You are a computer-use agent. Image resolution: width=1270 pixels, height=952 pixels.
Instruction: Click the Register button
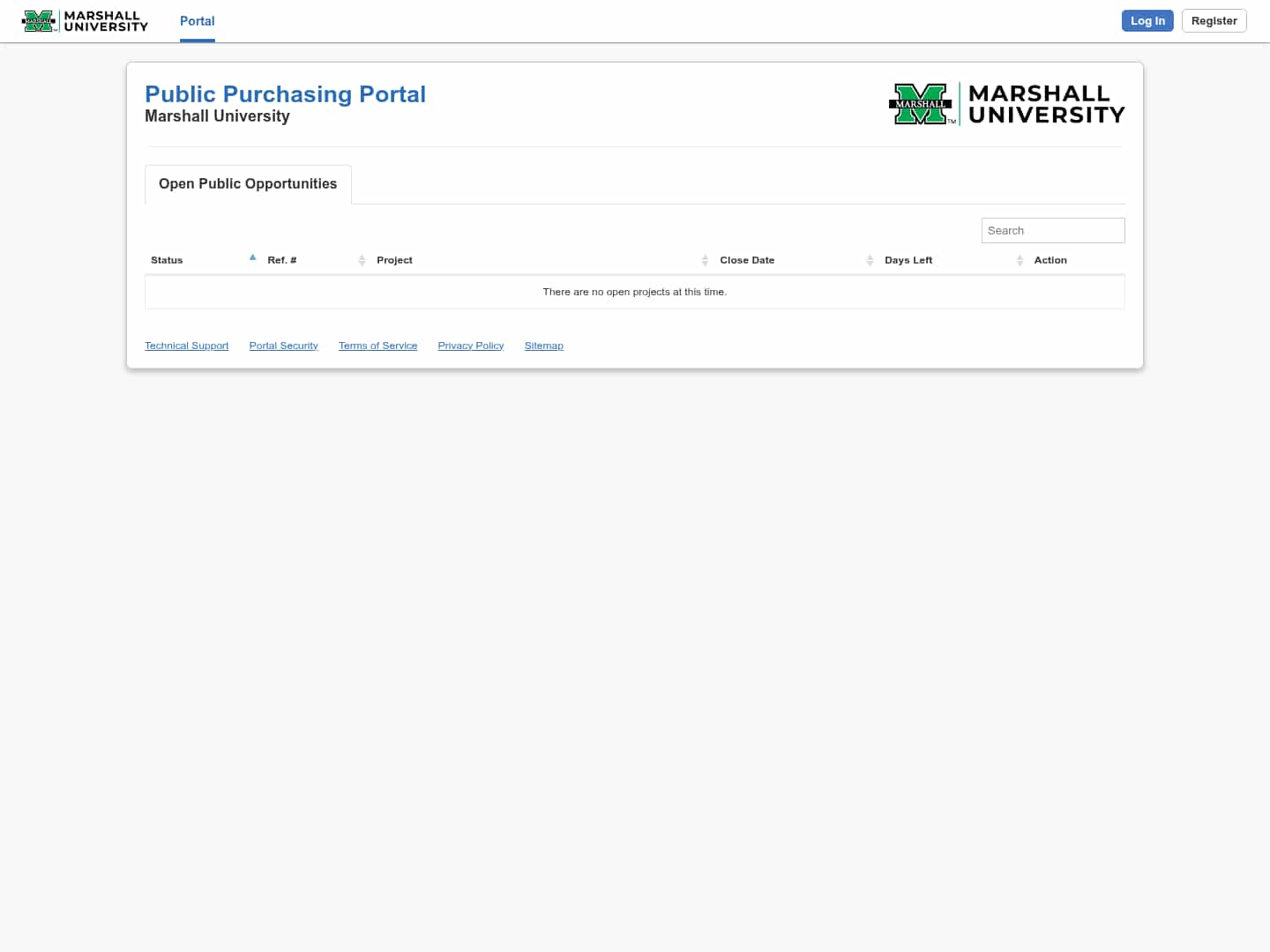click(1214, 20)
